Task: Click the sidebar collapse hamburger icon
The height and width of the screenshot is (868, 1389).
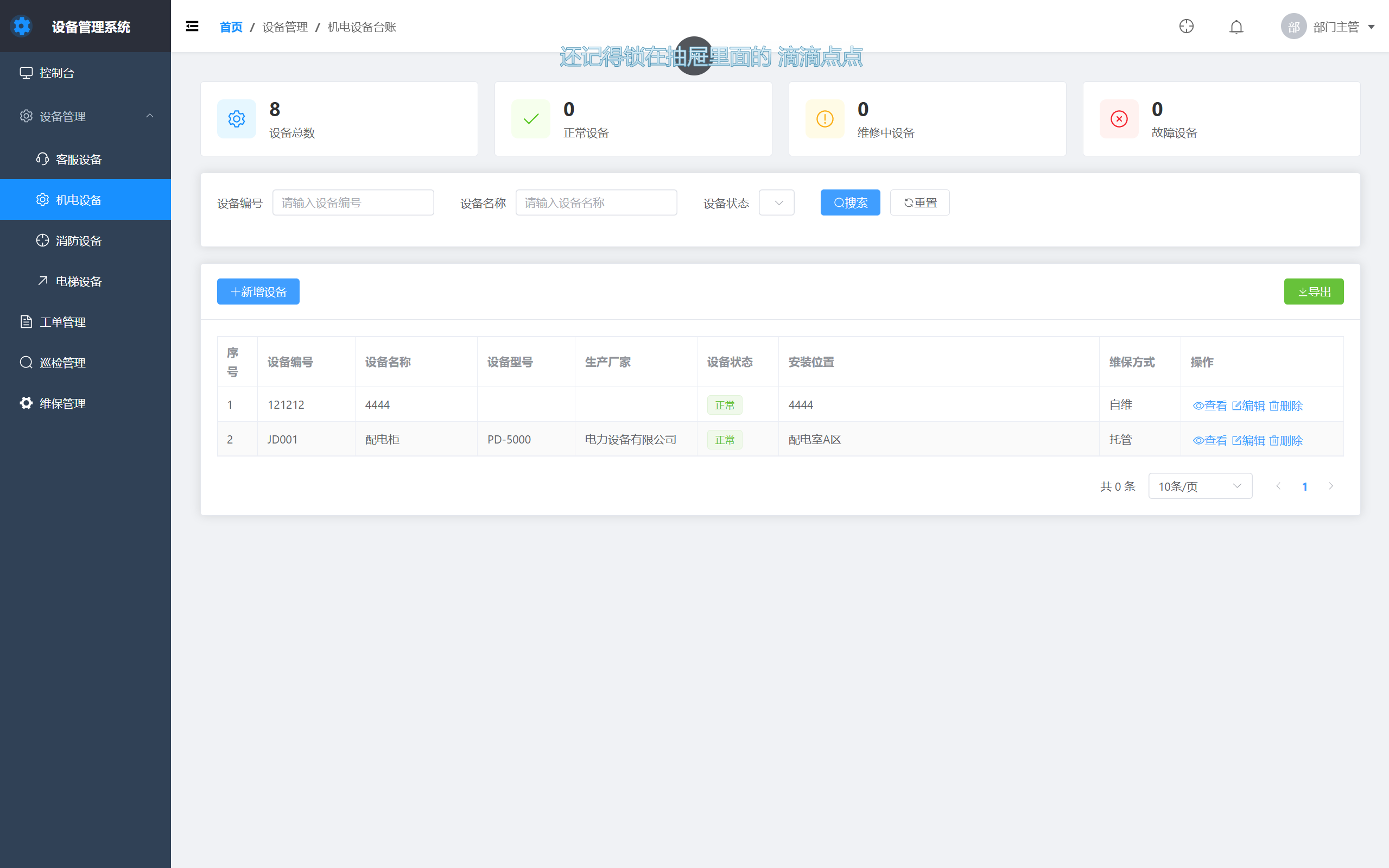Action: click(192, 27)
